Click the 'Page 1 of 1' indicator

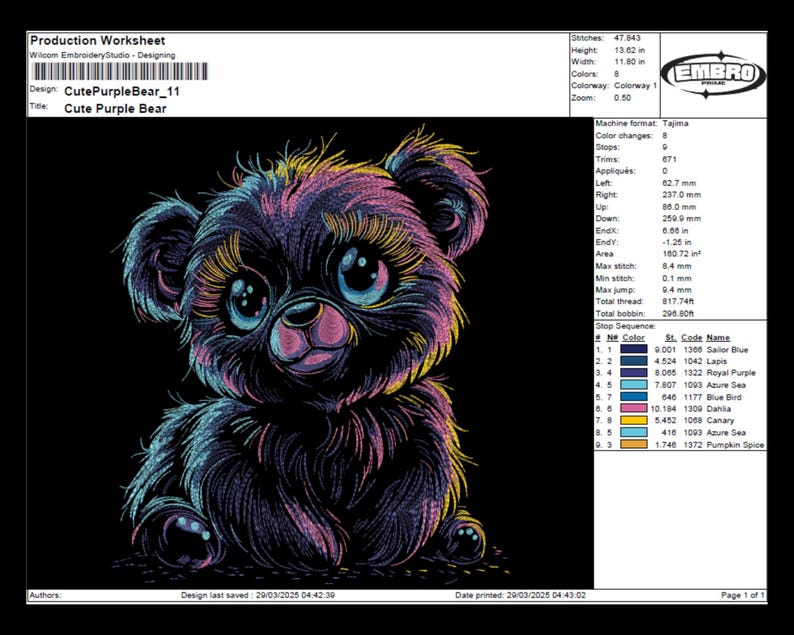[x=743, y=595]
